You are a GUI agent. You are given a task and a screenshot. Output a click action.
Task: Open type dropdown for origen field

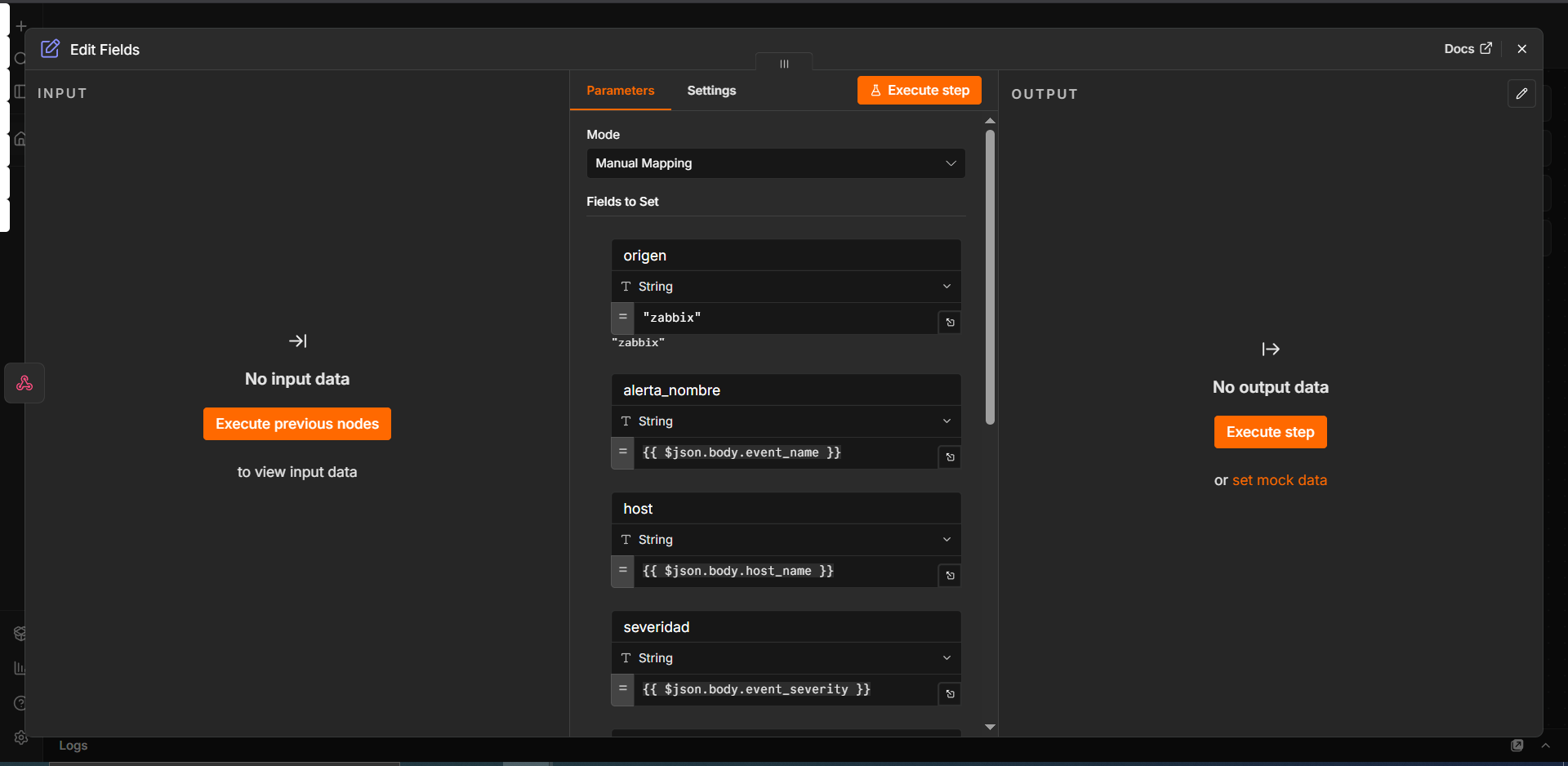click(786, 287)
